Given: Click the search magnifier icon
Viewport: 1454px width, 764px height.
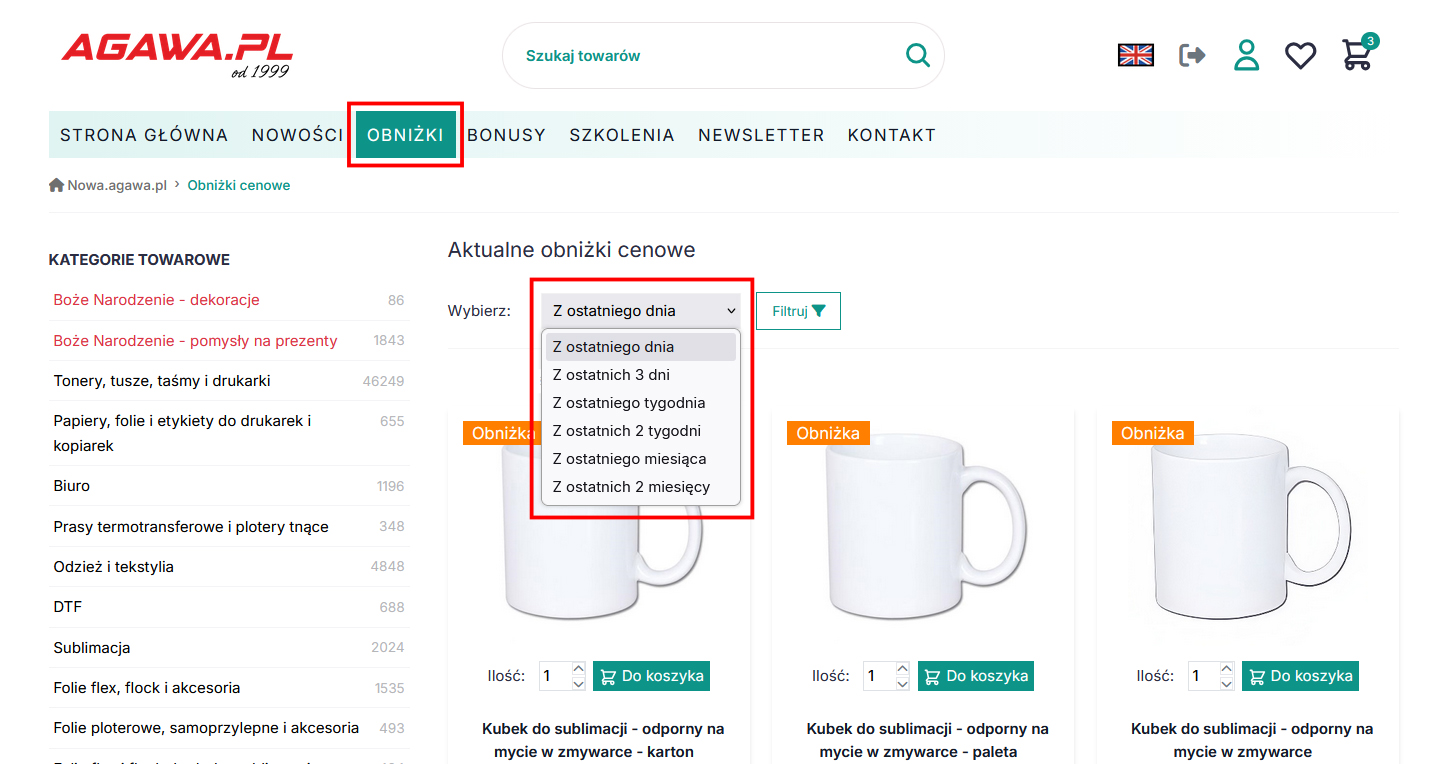Looking at the screenshot, I should click(917, 55).
